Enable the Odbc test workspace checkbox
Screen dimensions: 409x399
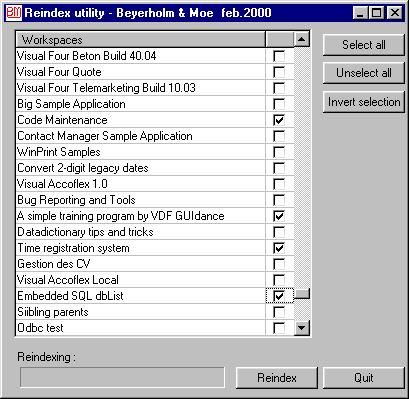coord(279,328)
